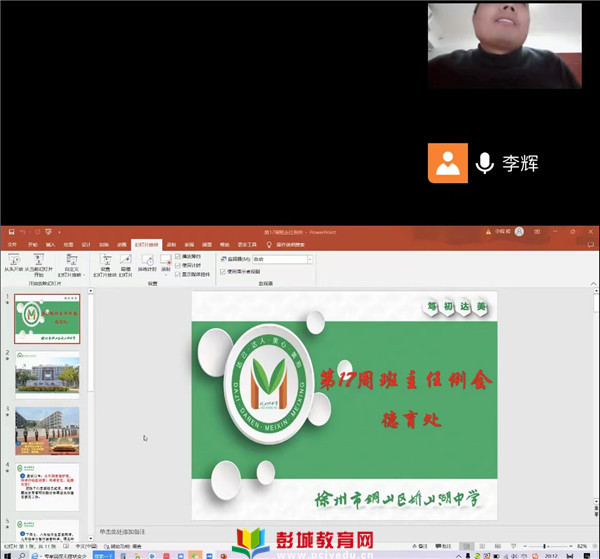The width and height of the screenshot is (600, 559).
Task: Select slide 4 thumbnail with red text
Action: point(47,487)
